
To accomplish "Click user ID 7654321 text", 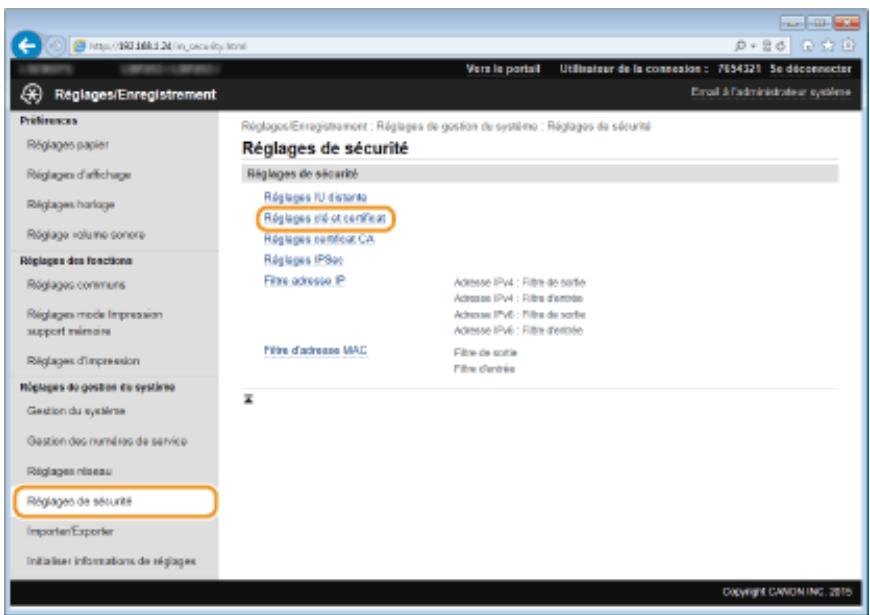I will point(740,69).
